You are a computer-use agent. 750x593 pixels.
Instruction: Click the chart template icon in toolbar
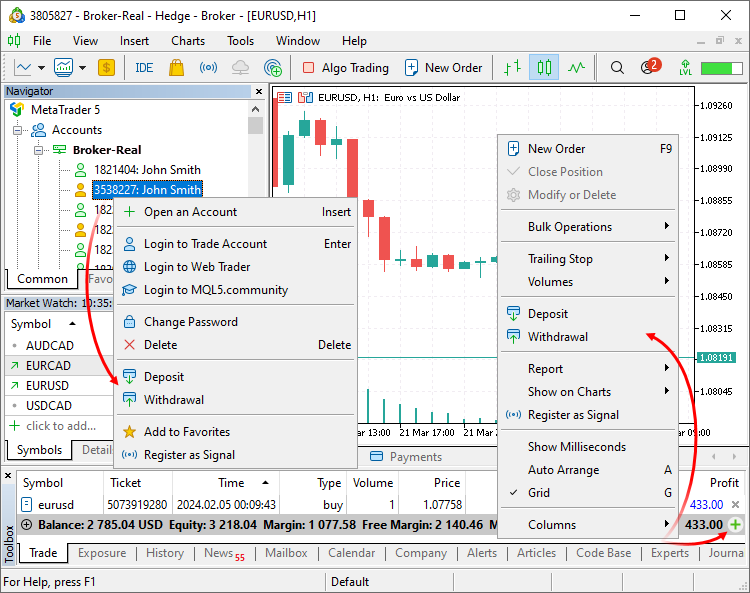click(63, 67)
